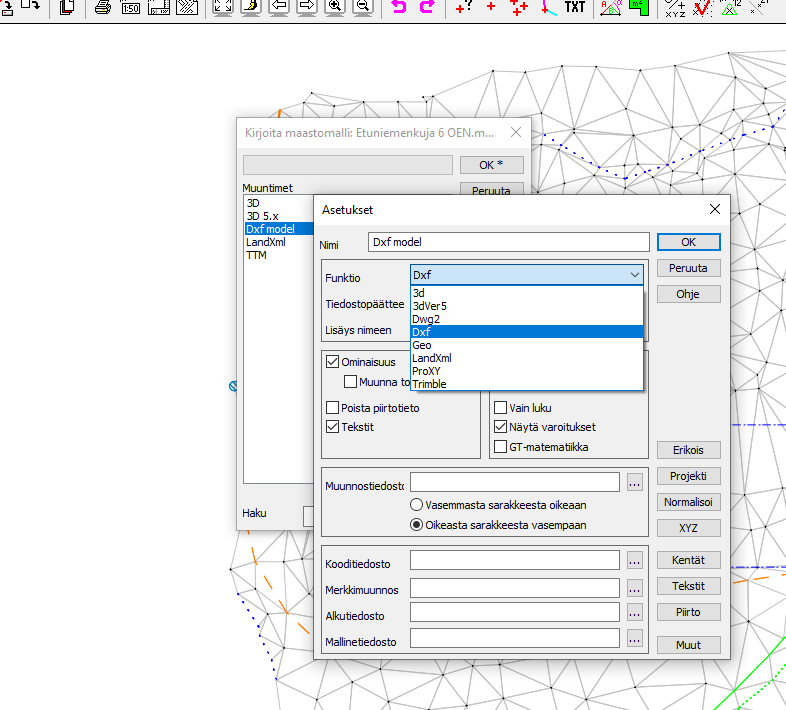Enable the Vain luku checkbox
Image resolution: width=786 pixels, height=710 pixels.
click(x=500, y=407)
